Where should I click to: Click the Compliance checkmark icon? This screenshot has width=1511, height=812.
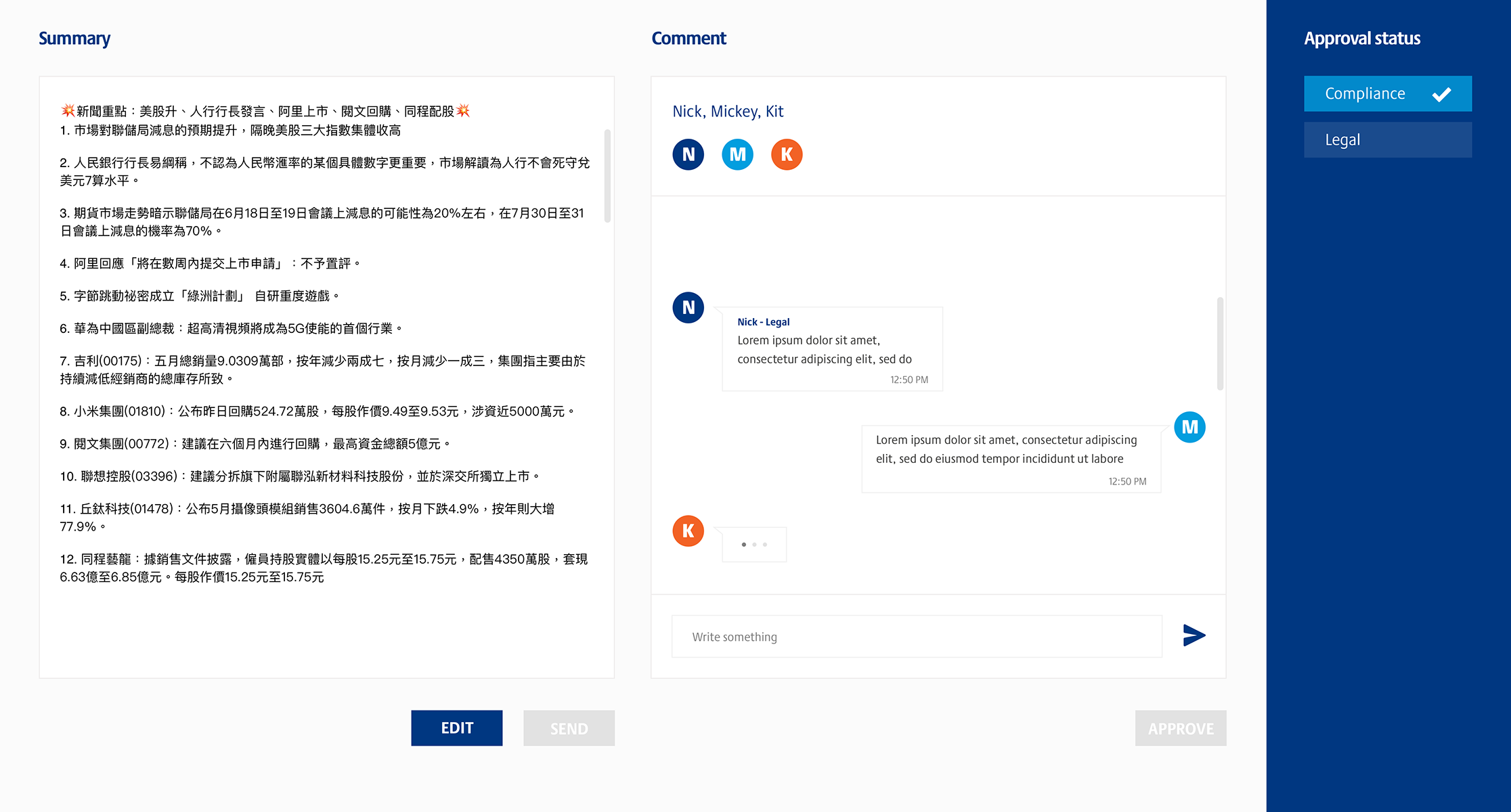point(1441,94)
